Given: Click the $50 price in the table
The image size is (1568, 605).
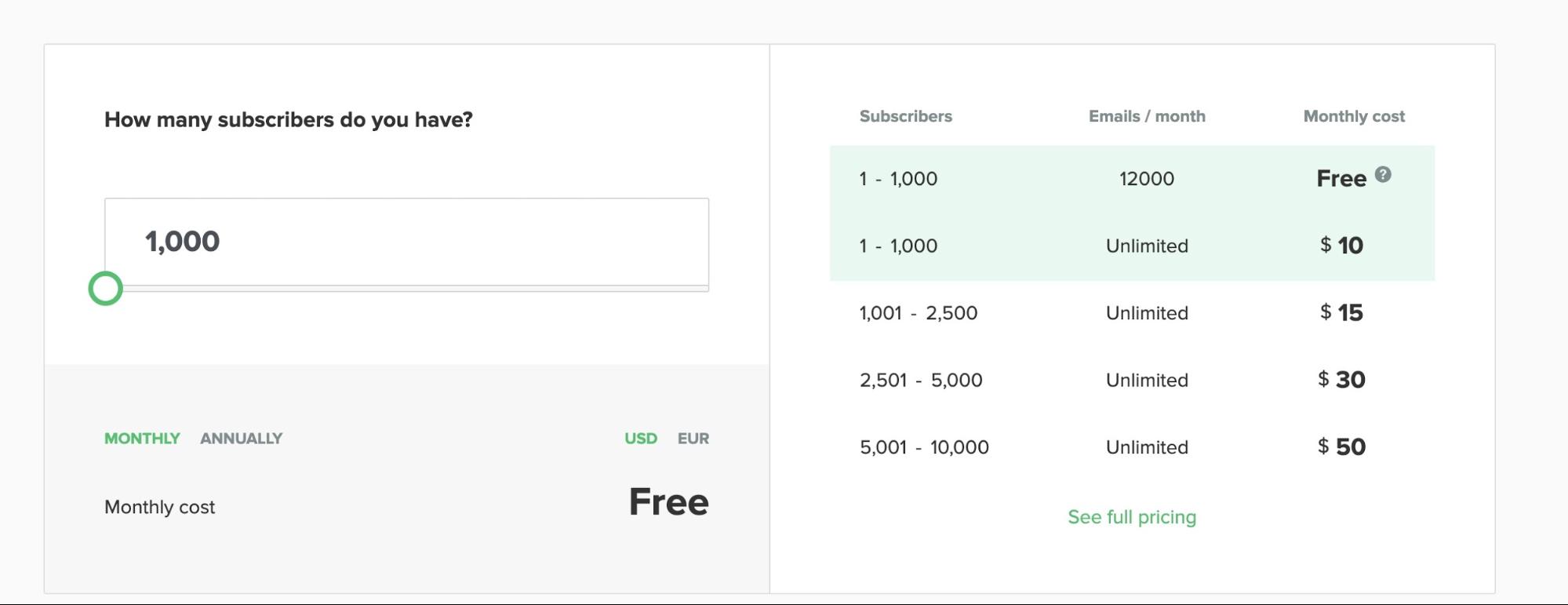Looking at the screenshot, I should point(1341,447).
